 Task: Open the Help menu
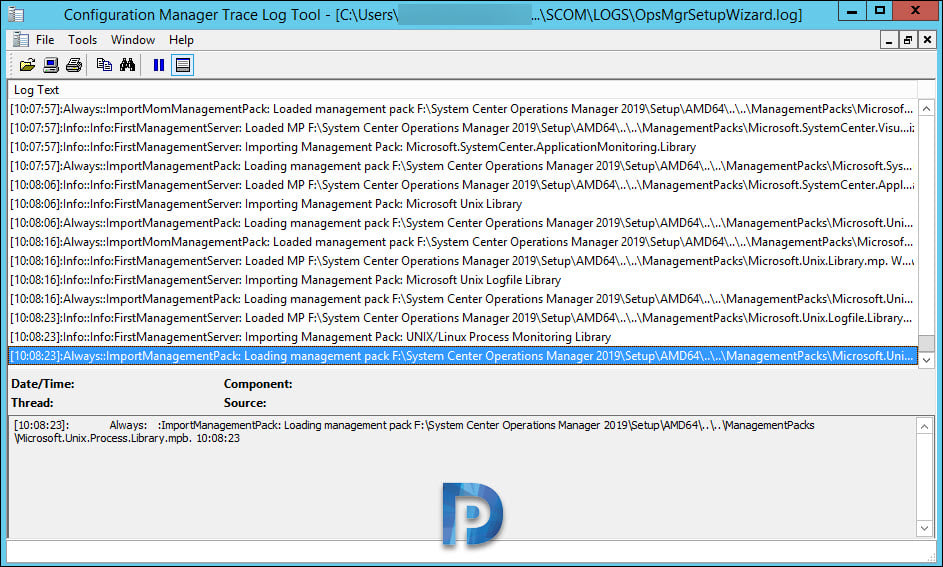coord(181,40)
